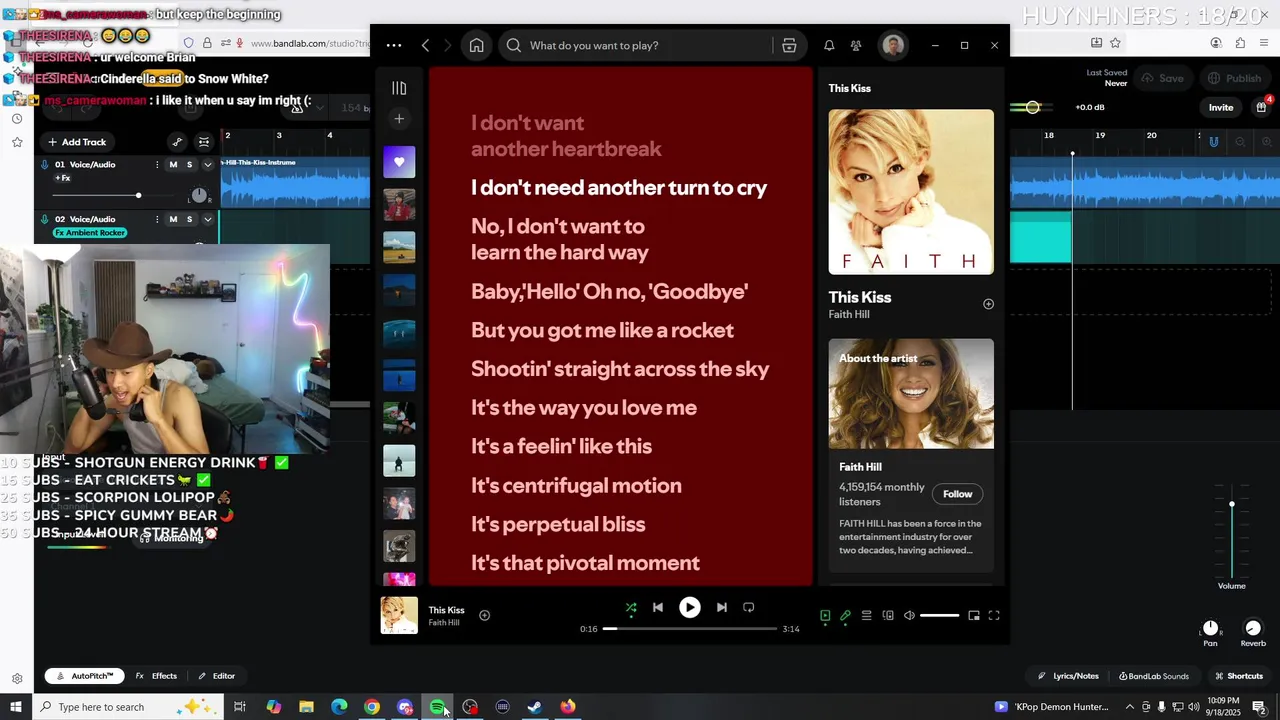
Task: Open Spotify browse icon in search bar
Action: click(x=789, y=45)
